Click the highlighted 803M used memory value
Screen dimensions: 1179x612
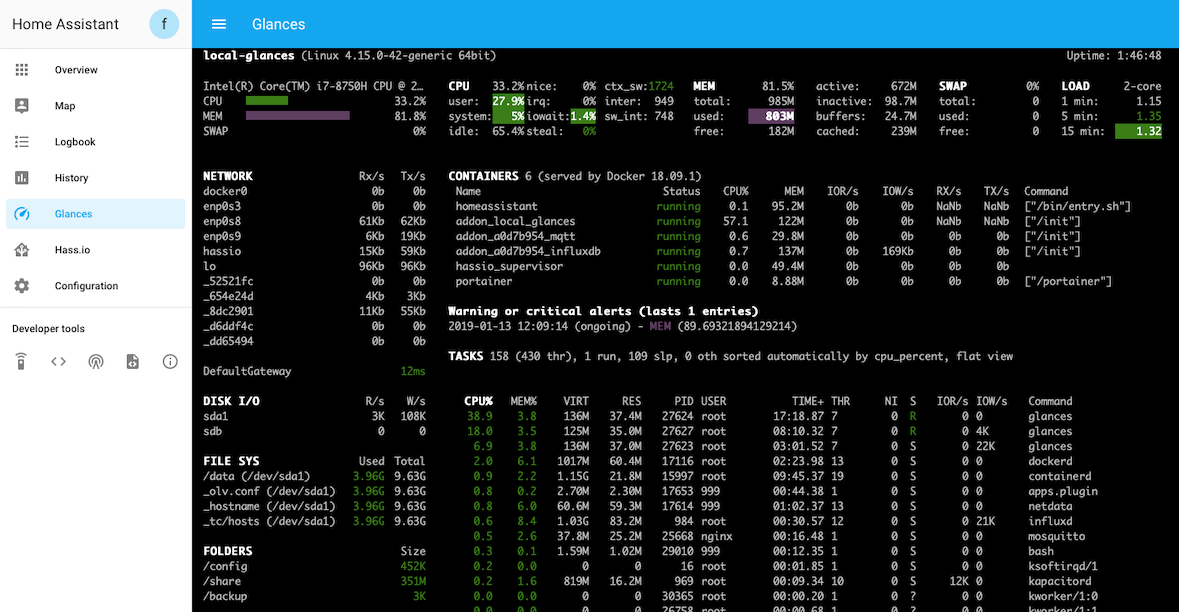[x=771, y=116]
